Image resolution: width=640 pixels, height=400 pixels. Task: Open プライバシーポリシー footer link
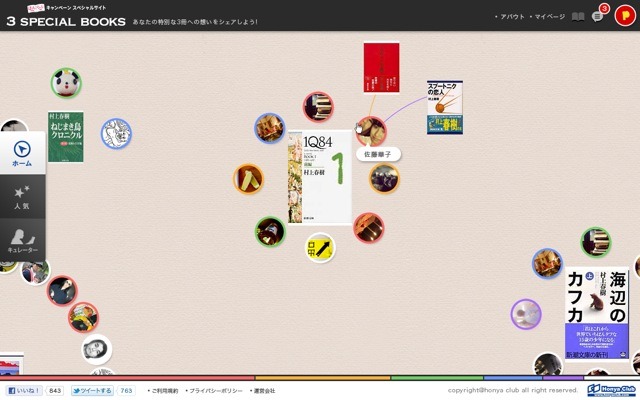click(214, 391)
